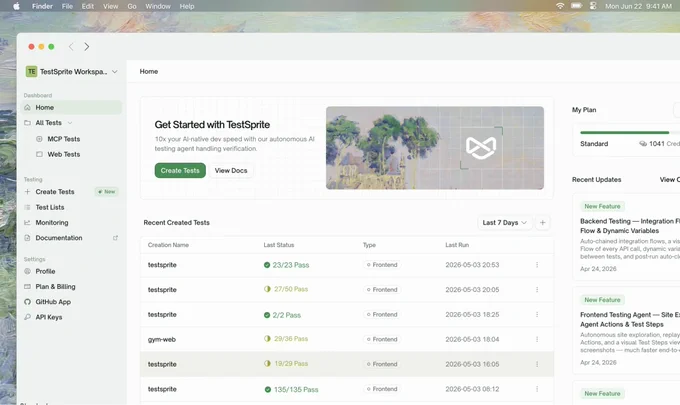Viewport: 680px width, 405px height.
Task: Click the 27/50 Pass status
Action: [x=286, y=289]
